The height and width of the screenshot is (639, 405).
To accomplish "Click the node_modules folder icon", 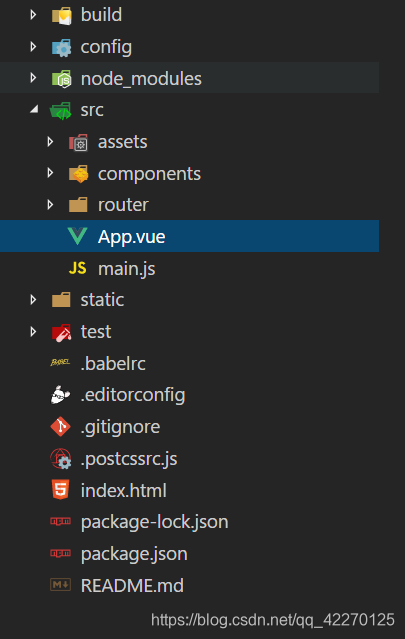I will pos(62,78).
